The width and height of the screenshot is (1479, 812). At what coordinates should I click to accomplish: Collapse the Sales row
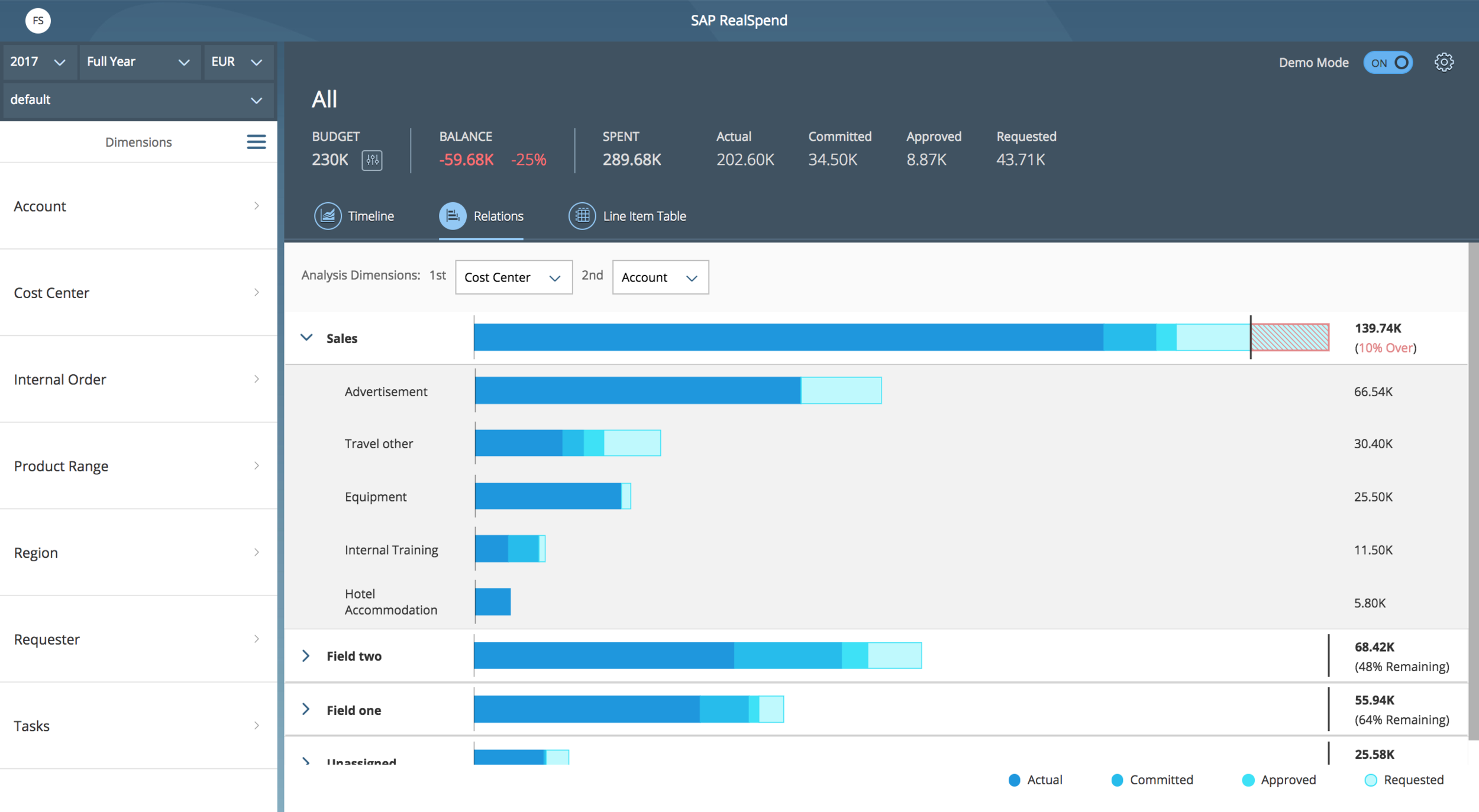[x=306, y=338]
